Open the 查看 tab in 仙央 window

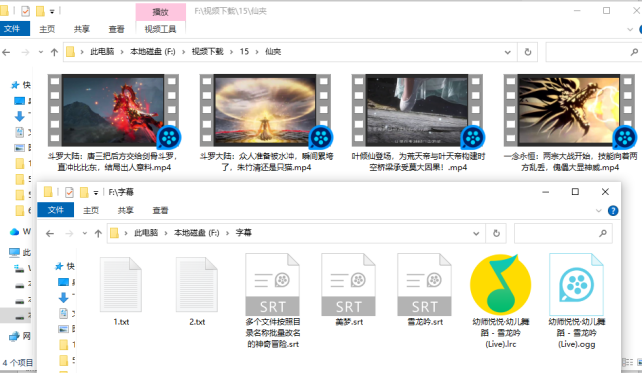point(116,29)
